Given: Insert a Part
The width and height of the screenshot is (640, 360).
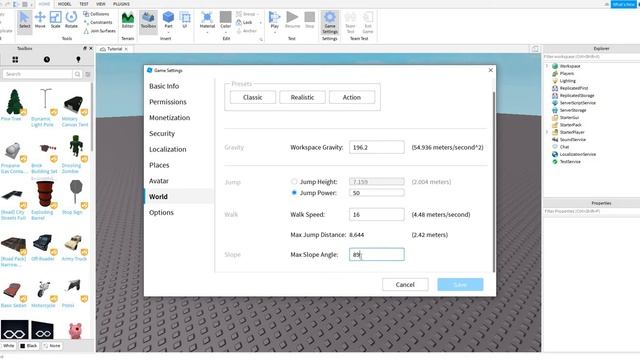Looking at the screenshot, I should click(168, 17).
